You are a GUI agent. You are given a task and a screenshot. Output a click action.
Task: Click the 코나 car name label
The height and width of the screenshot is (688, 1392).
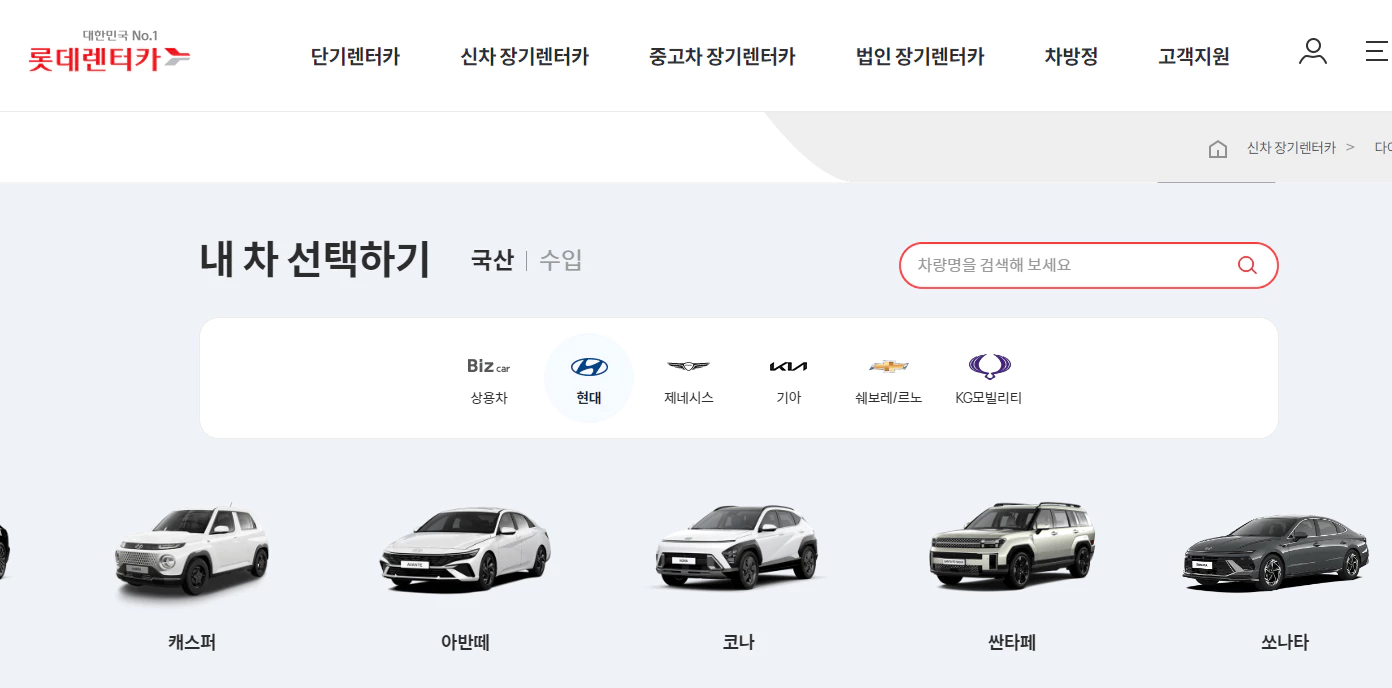(x=738, y=642)
